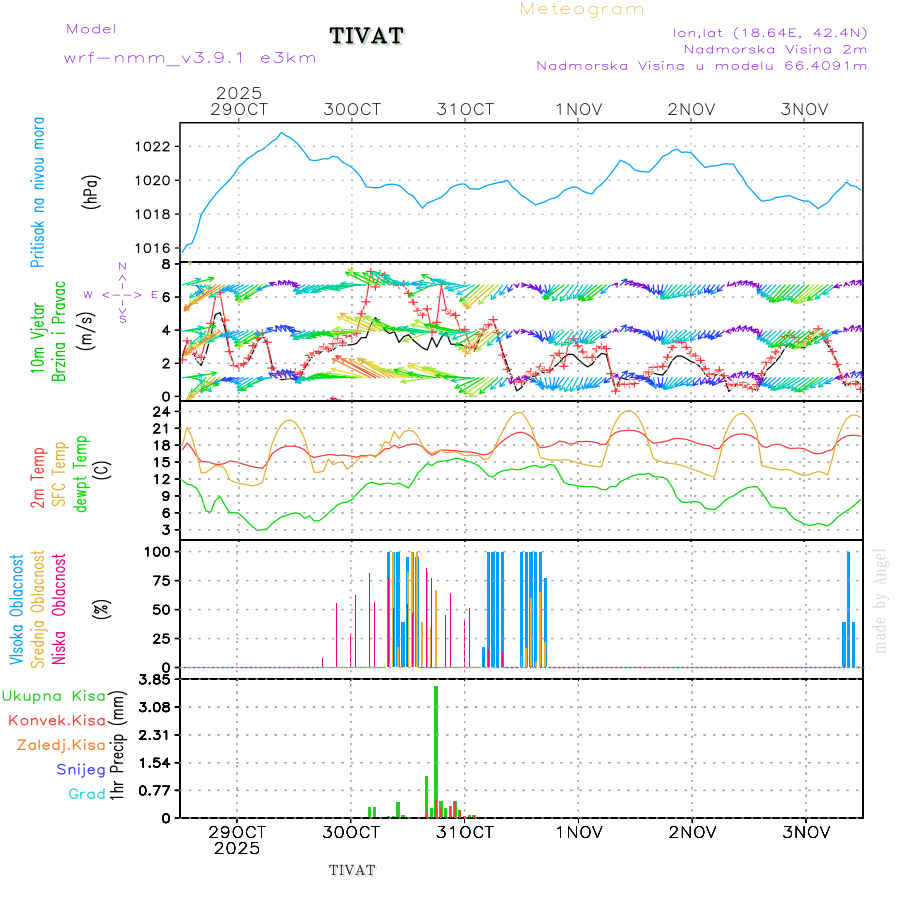Click the 30OCT label on top axis

coord(352,109)
